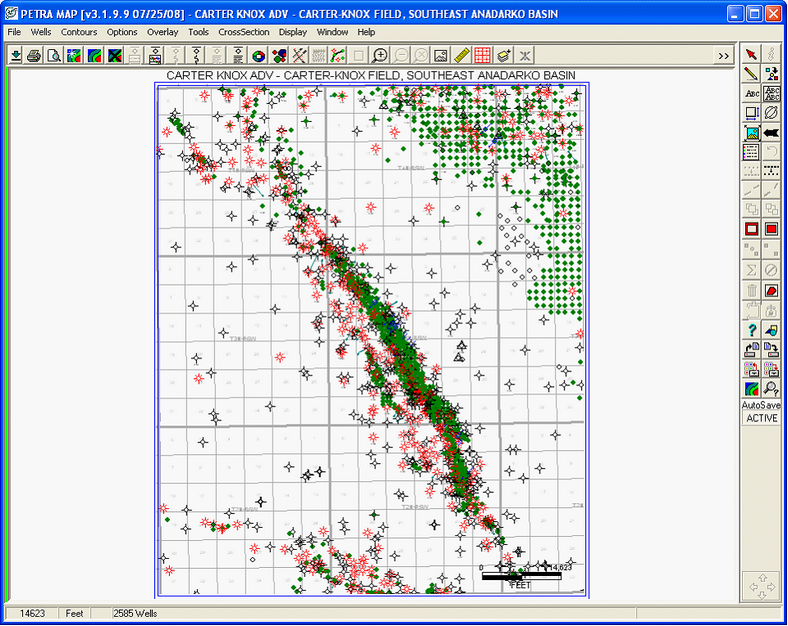The height and width of the screenshot is (626, 788).
Task: Select the red arrow pointer tool
Action: coord(751,53)
